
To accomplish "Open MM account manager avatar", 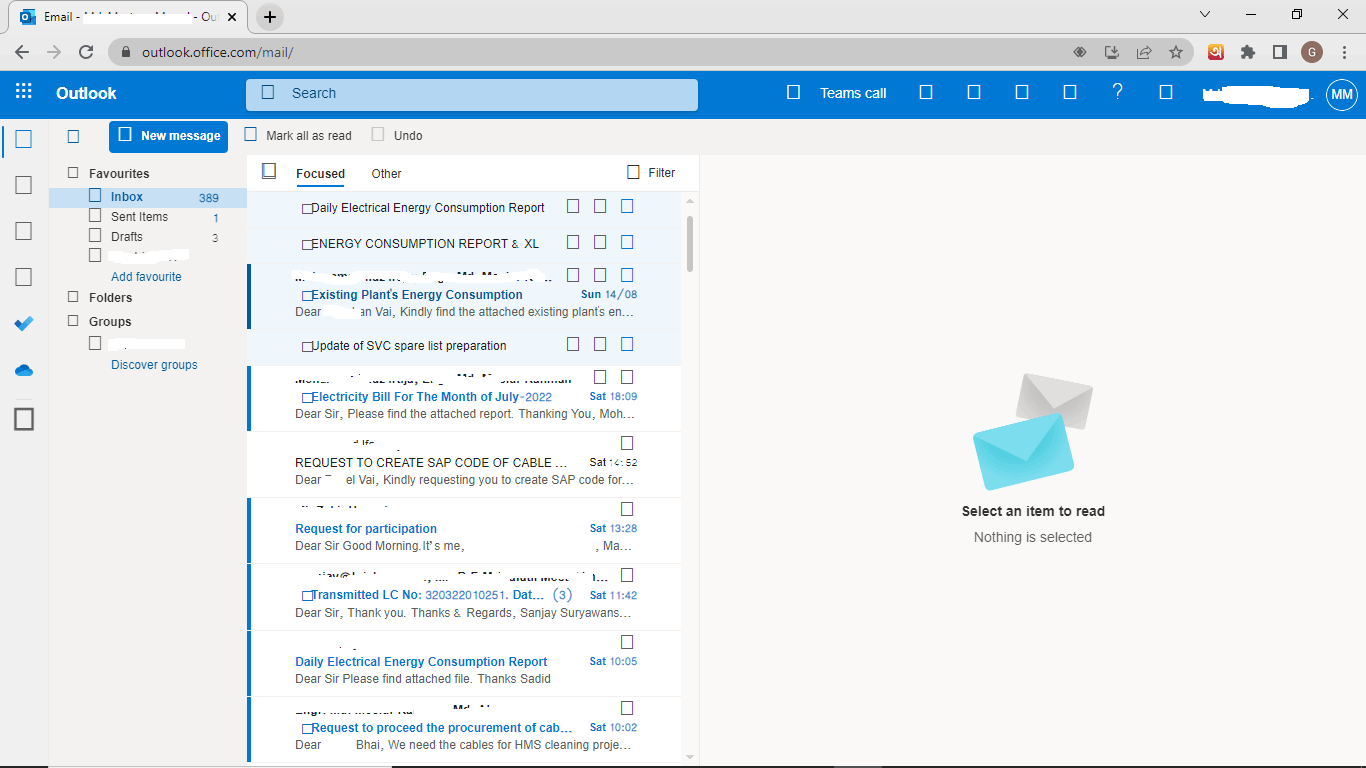I will pyautogui.click(x=1342, y=94).
